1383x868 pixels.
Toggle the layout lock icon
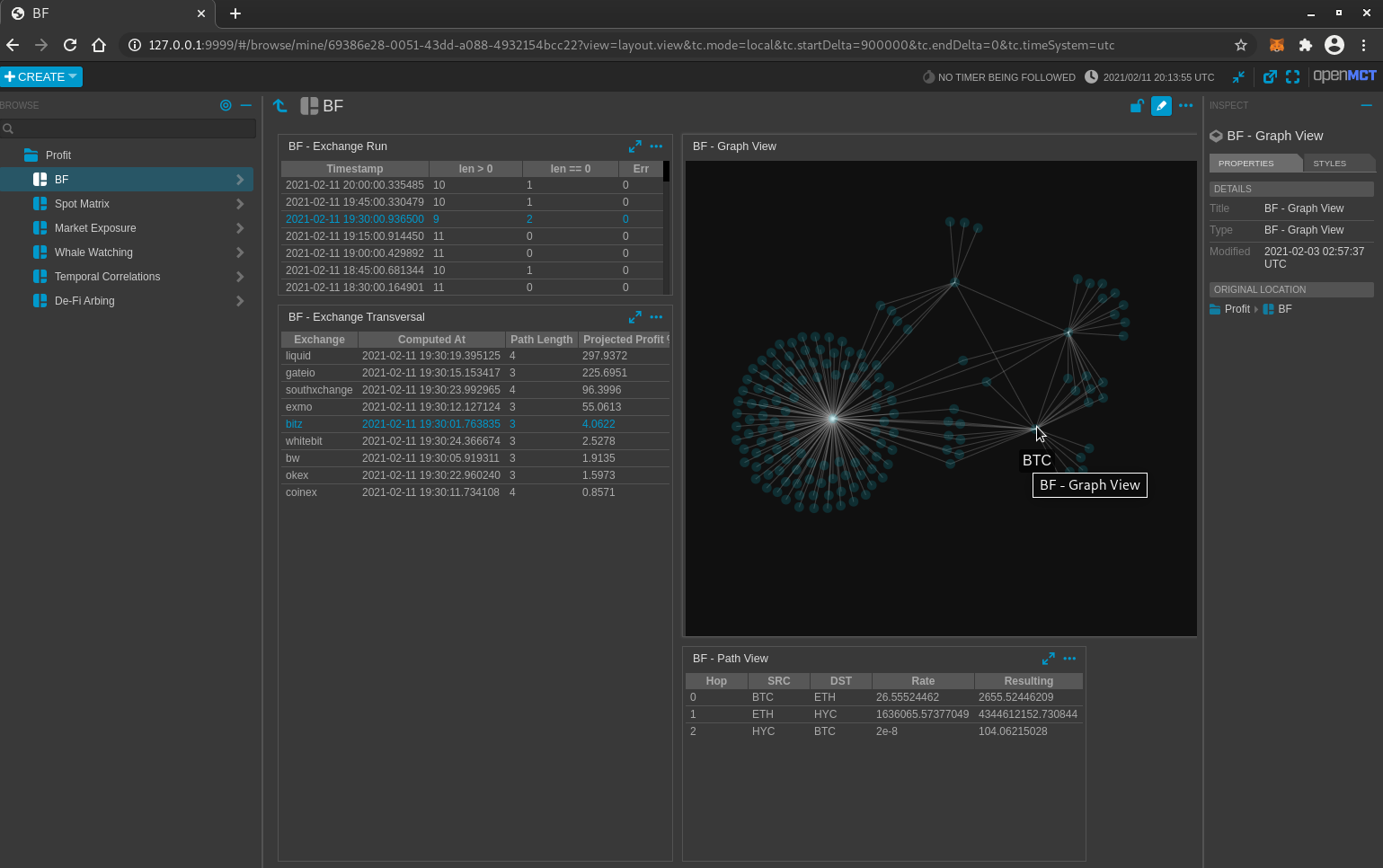[x=1137, y=106]
